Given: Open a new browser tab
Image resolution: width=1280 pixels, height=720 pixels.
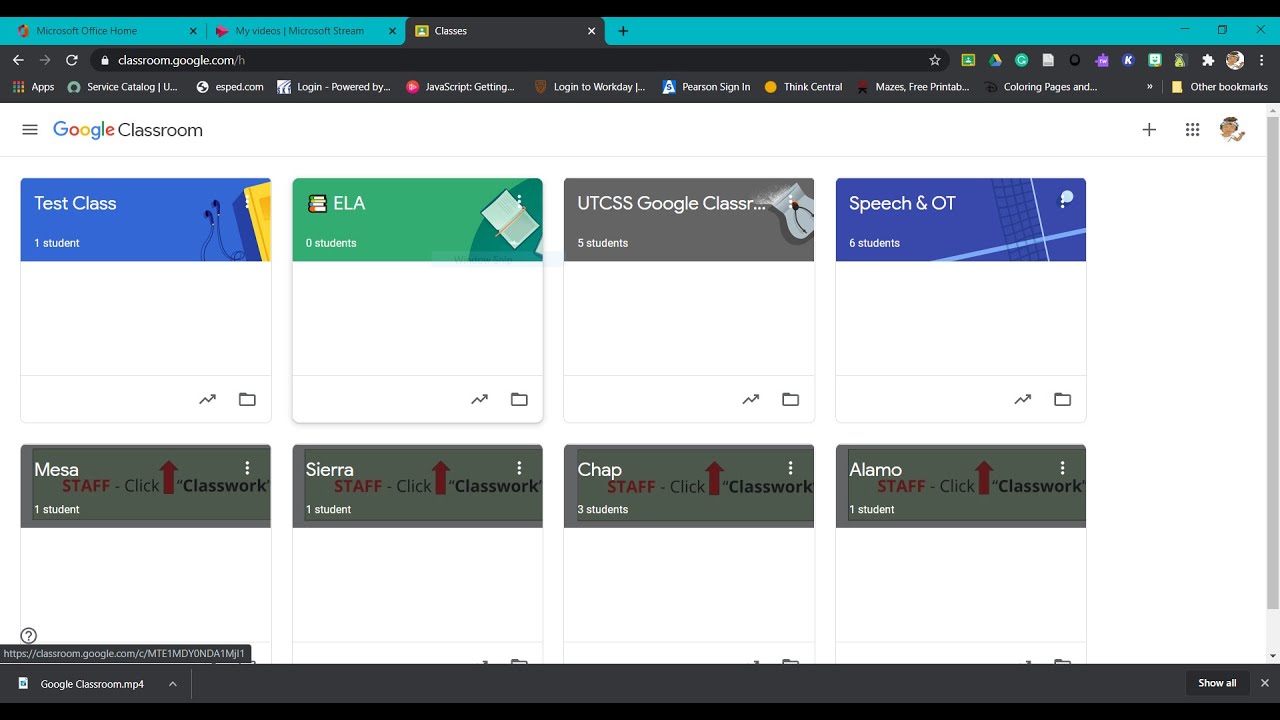Looking at the screenshot, I should point(623,31).
